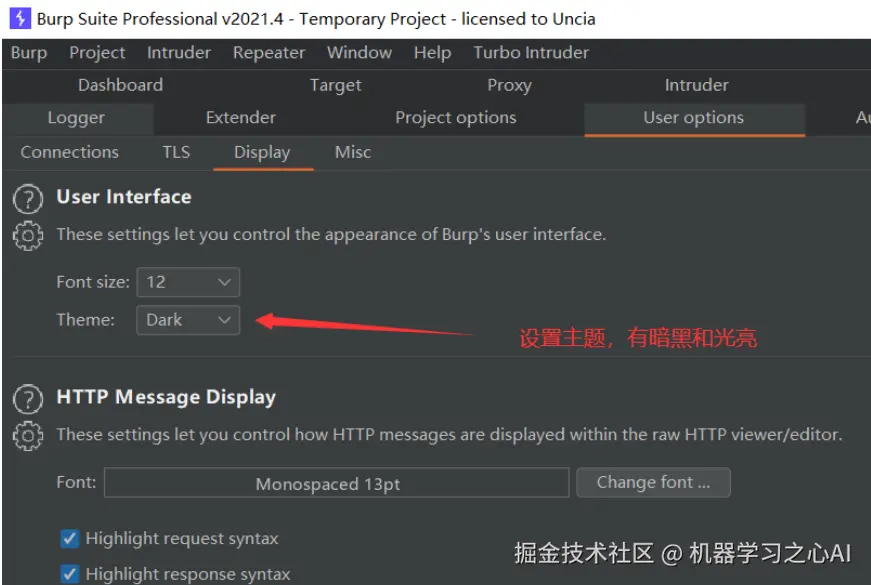Open the Turbo Intruder menu

click(x=530, y=53)
